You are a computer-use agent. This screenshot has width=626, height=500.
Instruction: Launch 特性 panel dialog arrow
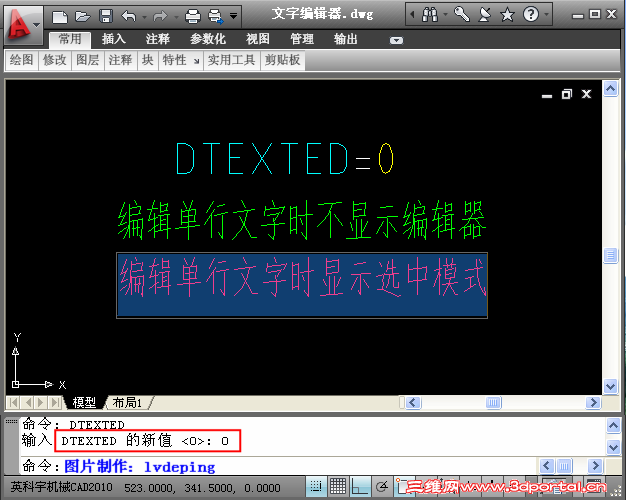click(196, 62)
